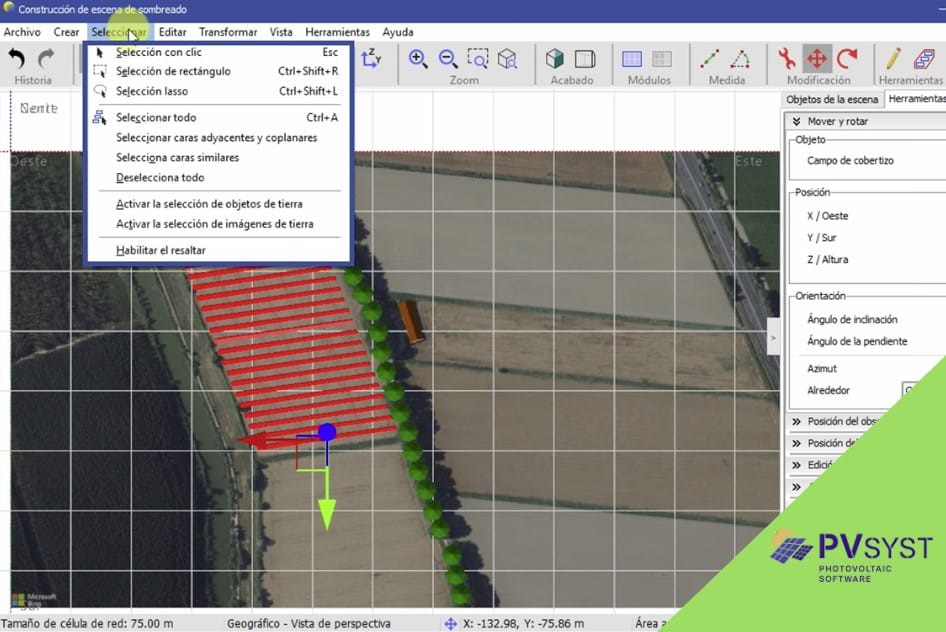Choose Selección de rectángulo
The height and width of the screenshot is (632, 946).
pos(218,71)
